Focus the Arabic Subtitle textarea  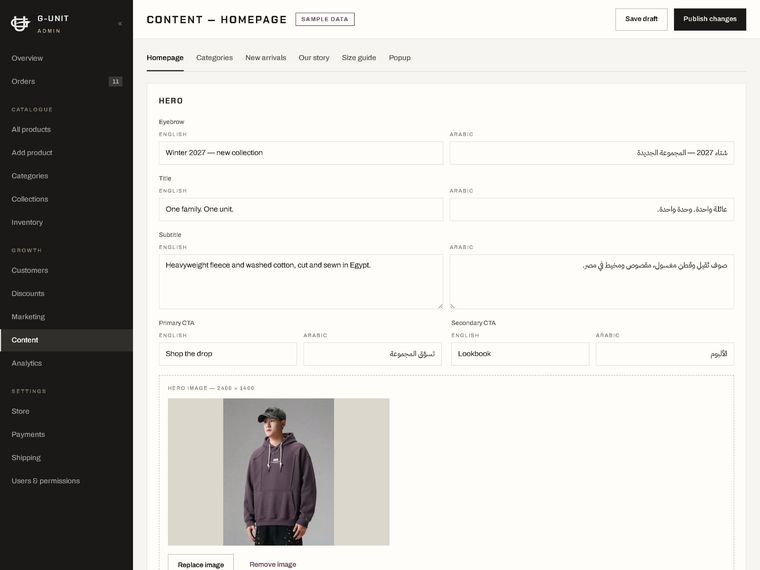click(591, 282)
